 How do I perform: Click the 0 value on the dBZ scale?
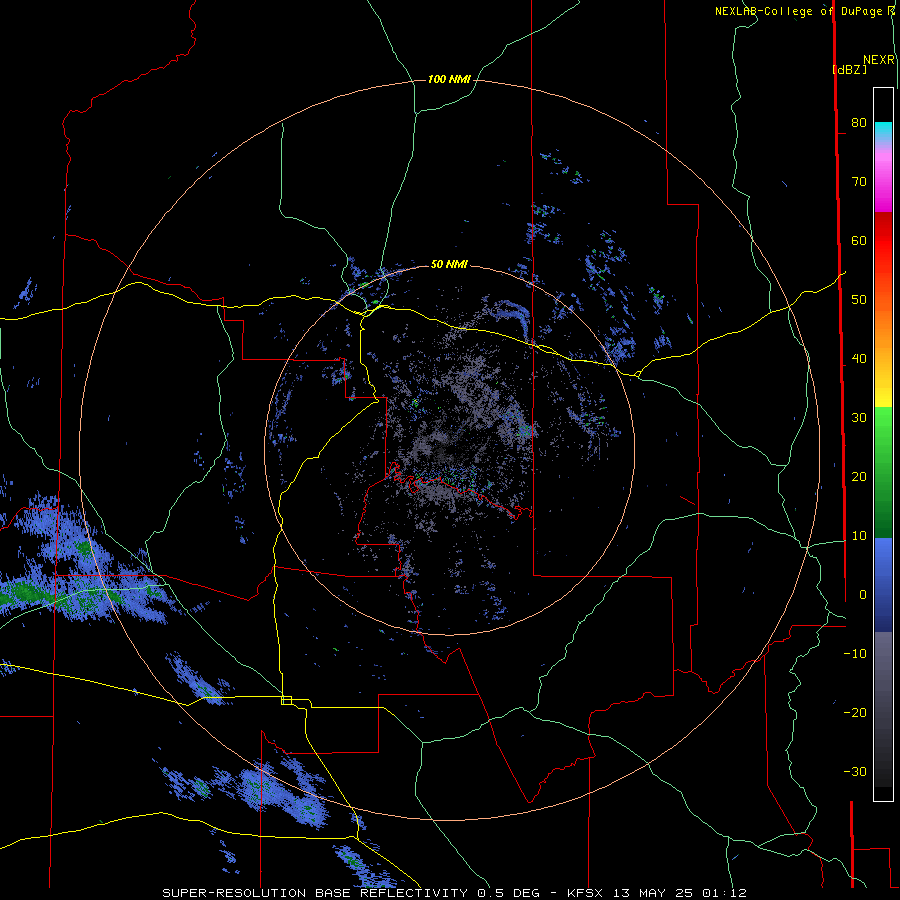click(x=863, y=595)
